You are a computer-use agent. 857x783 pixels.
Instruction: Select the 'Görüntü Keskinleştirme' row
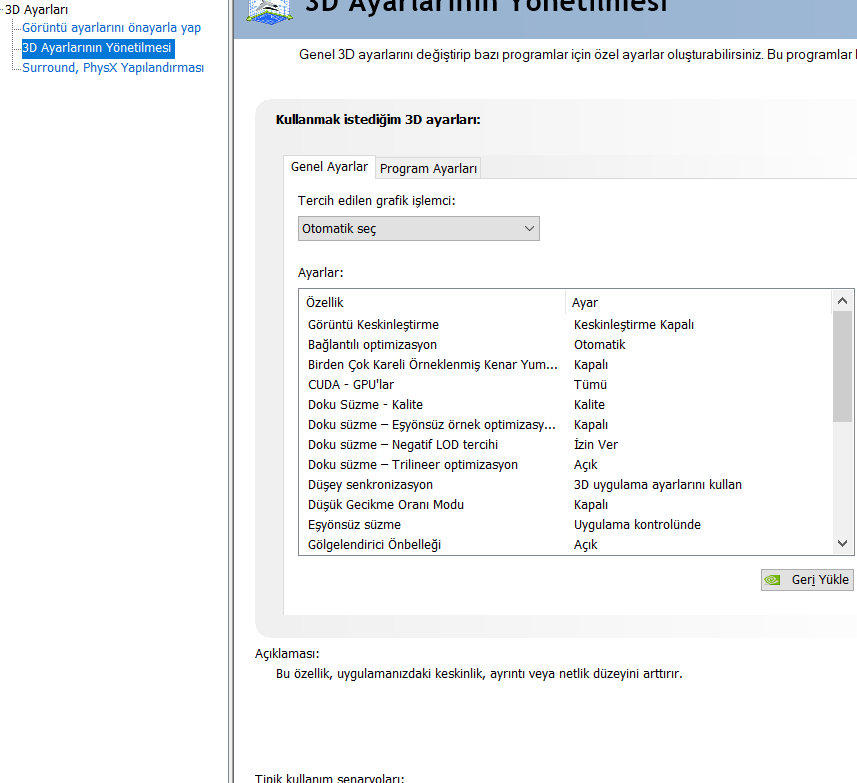[x=566, y=325]
